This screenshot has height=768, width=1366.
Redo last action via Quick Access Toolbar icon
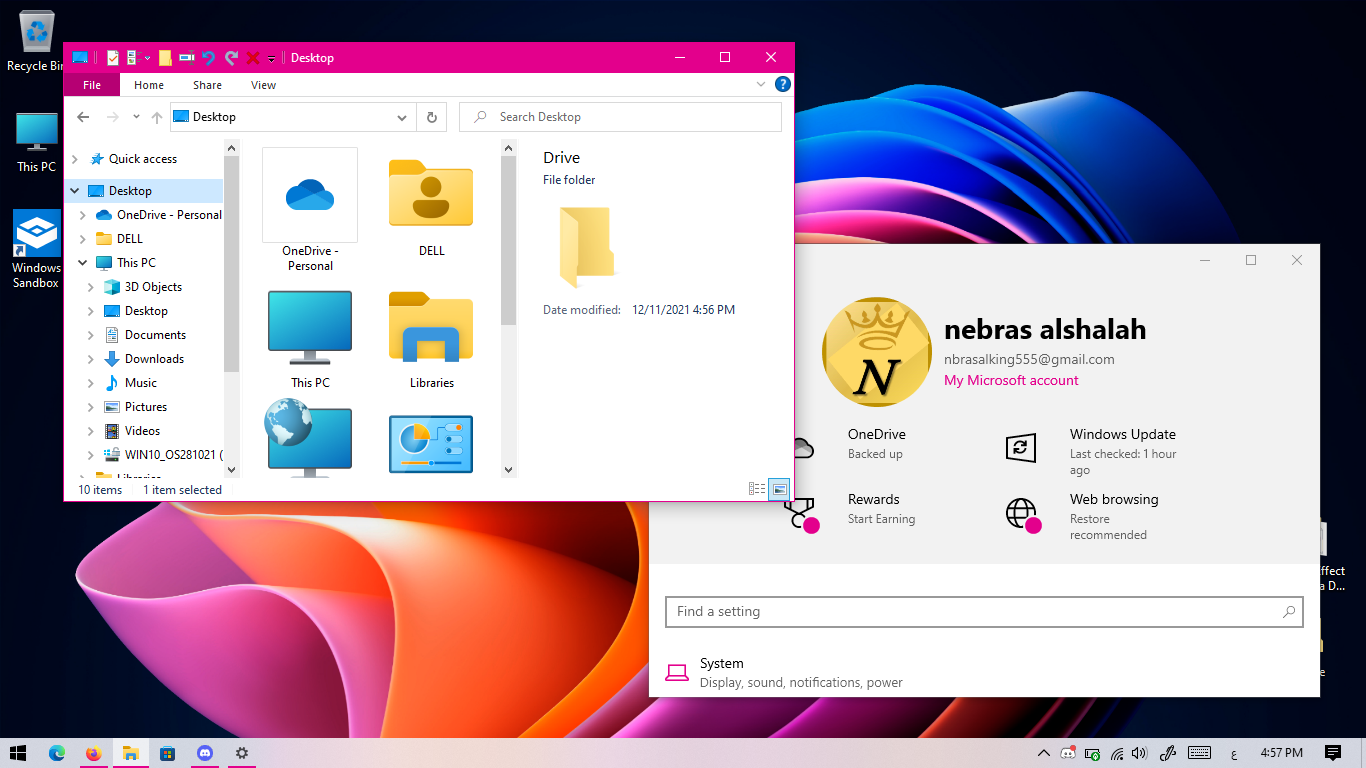[x=232, y=57]
